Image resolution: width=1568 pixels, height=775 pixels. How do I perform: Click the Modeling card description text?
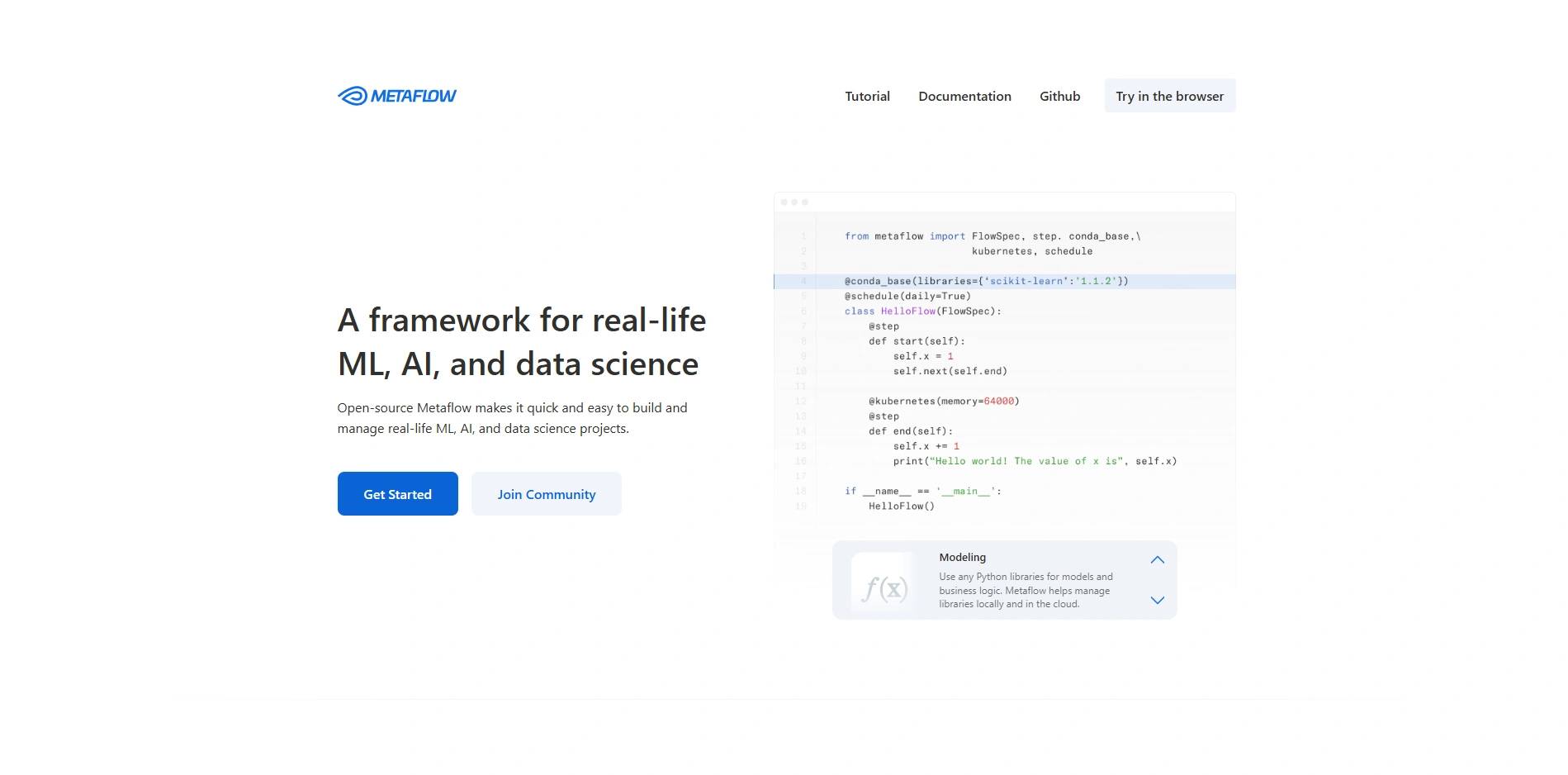point(1026,590)
